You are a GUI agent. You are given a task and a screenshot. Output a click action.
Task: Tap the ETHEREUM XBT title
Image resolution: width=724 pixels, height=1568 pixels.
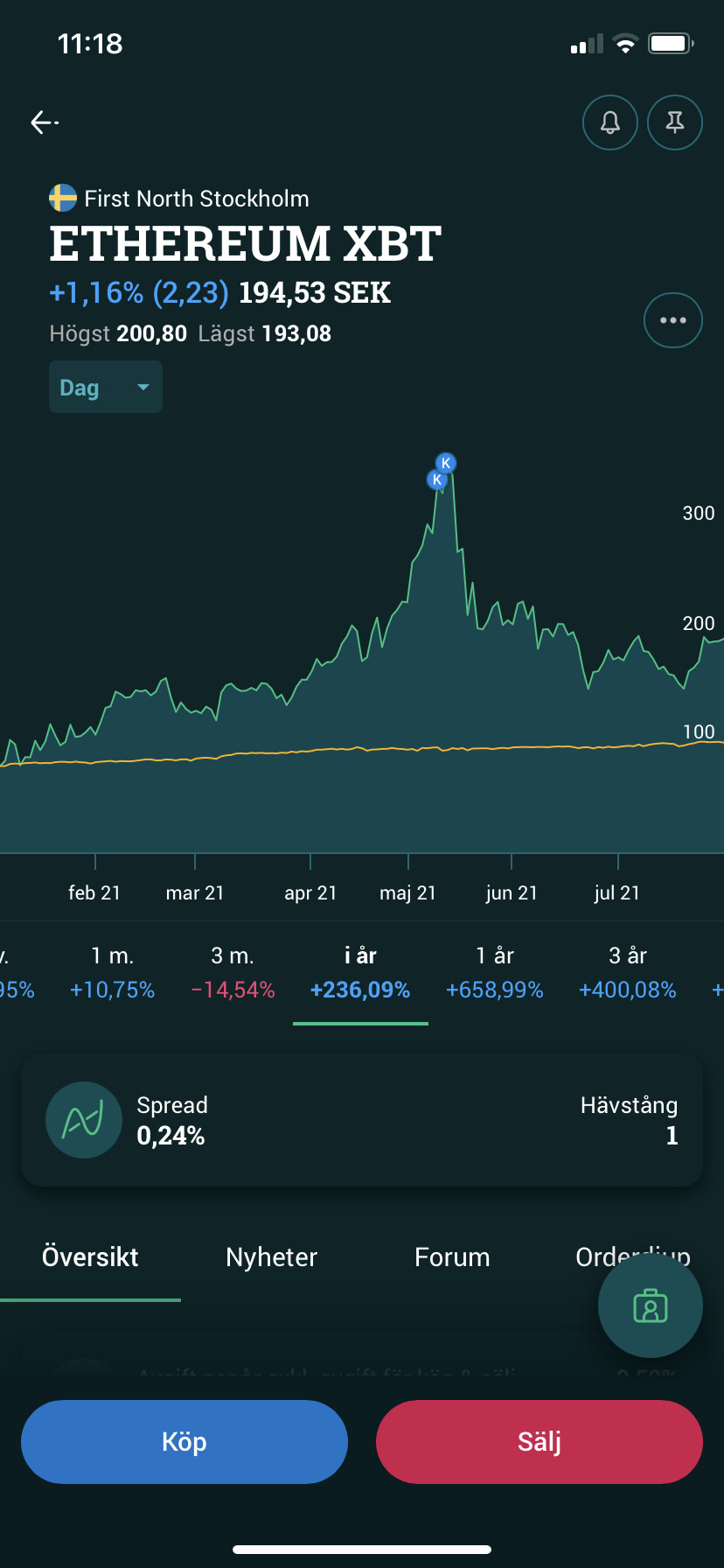tap(246, 243)
